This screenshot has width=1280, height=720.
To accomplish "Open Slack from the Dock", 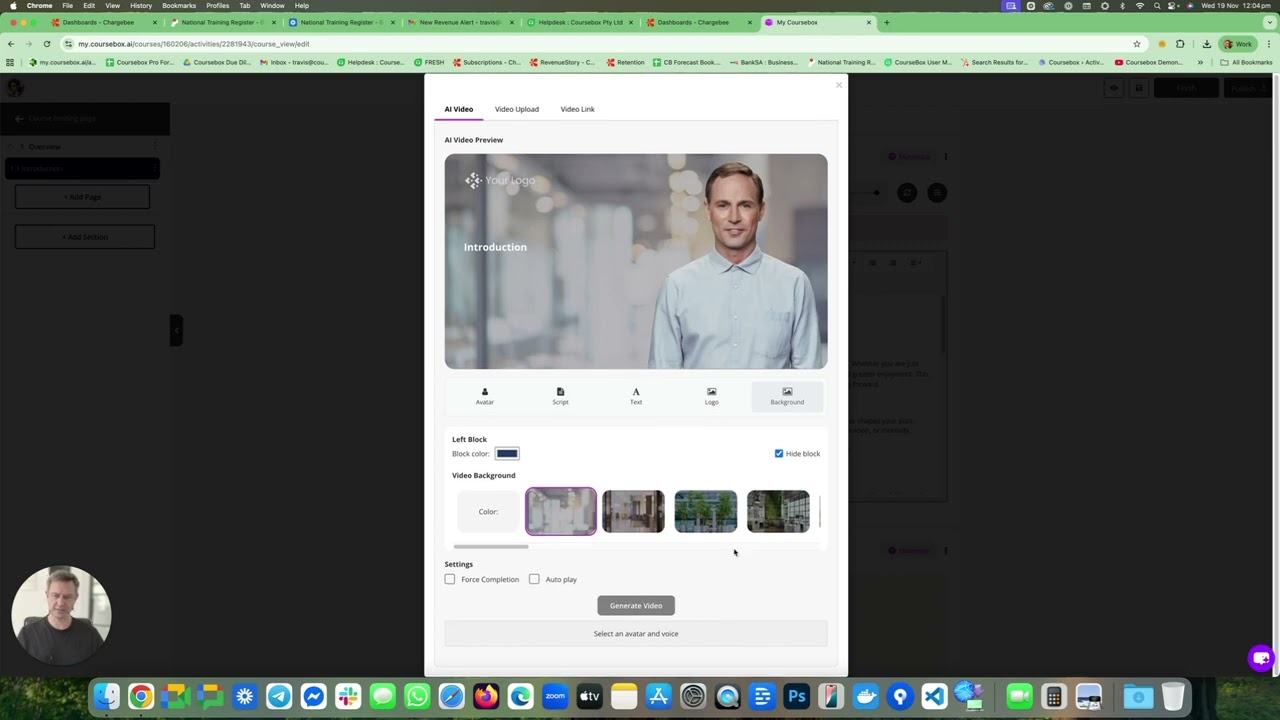I will pyautogui.click(x=348, y=696).
